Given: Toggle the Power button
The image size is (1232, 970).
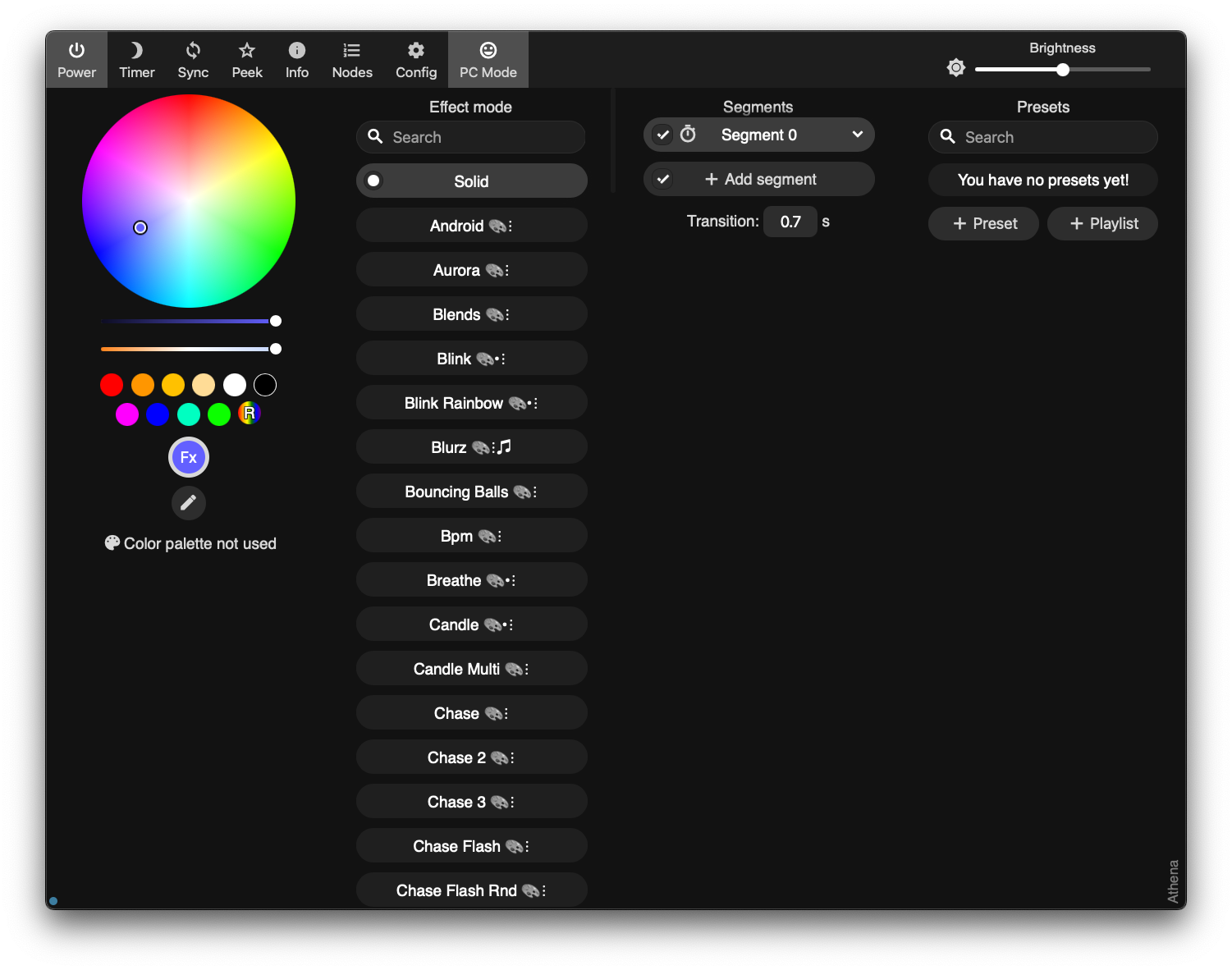Looking at the screenshot, I should 76,60.
